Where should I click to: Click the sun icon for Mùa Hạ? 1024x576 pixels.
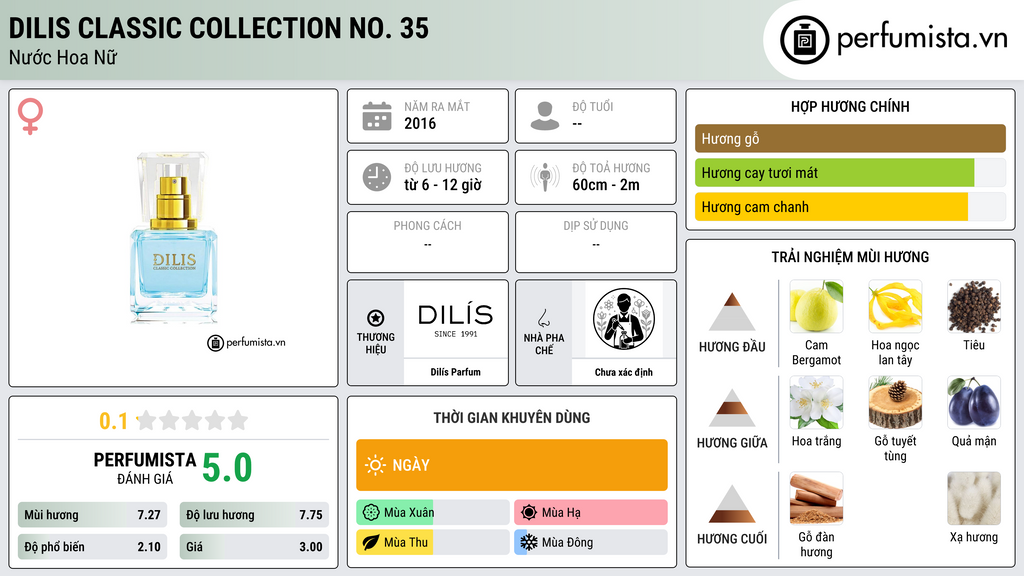(529, 512)
